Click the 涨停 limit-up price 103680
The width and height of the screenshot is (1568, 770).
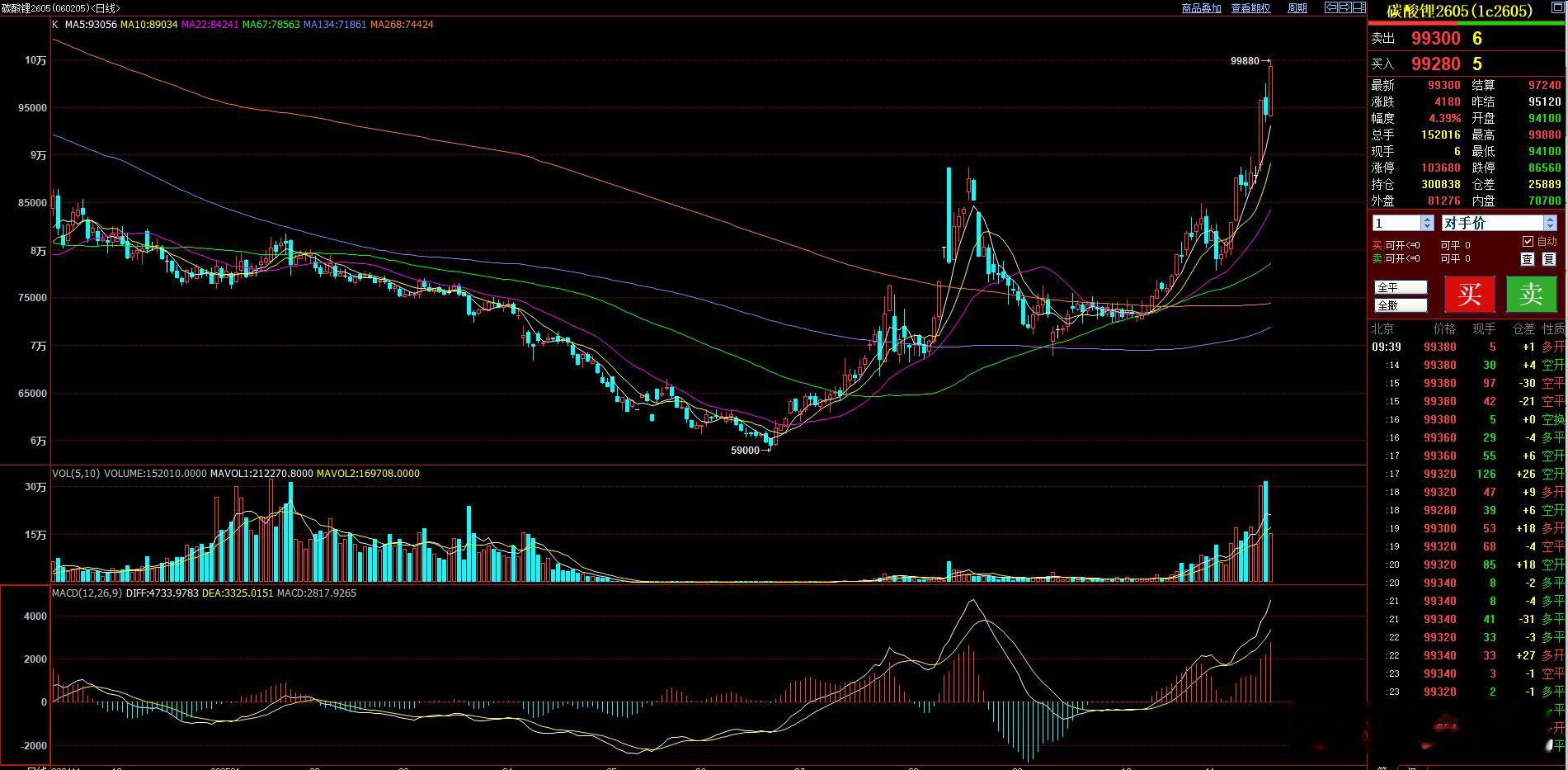click(x=1441, y=168)
